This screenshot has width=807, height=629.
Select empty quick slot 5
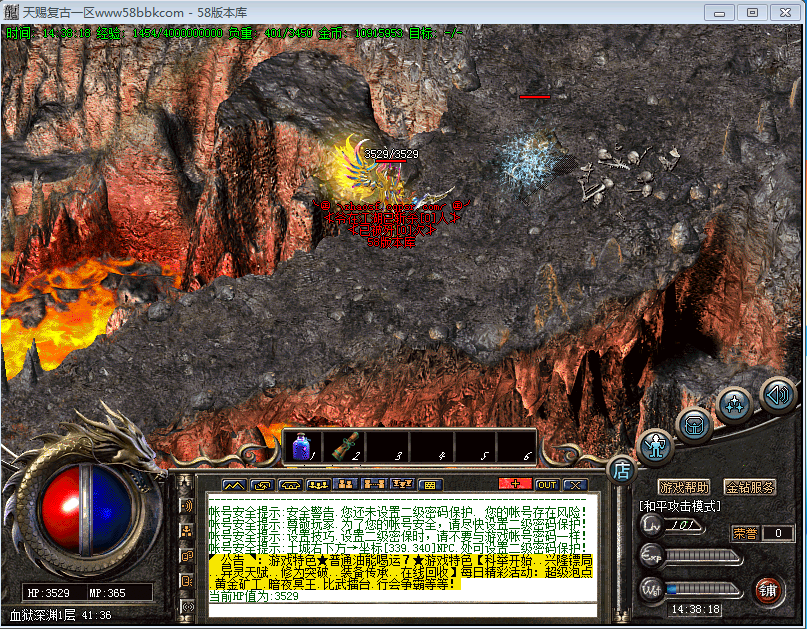(473, 446)
